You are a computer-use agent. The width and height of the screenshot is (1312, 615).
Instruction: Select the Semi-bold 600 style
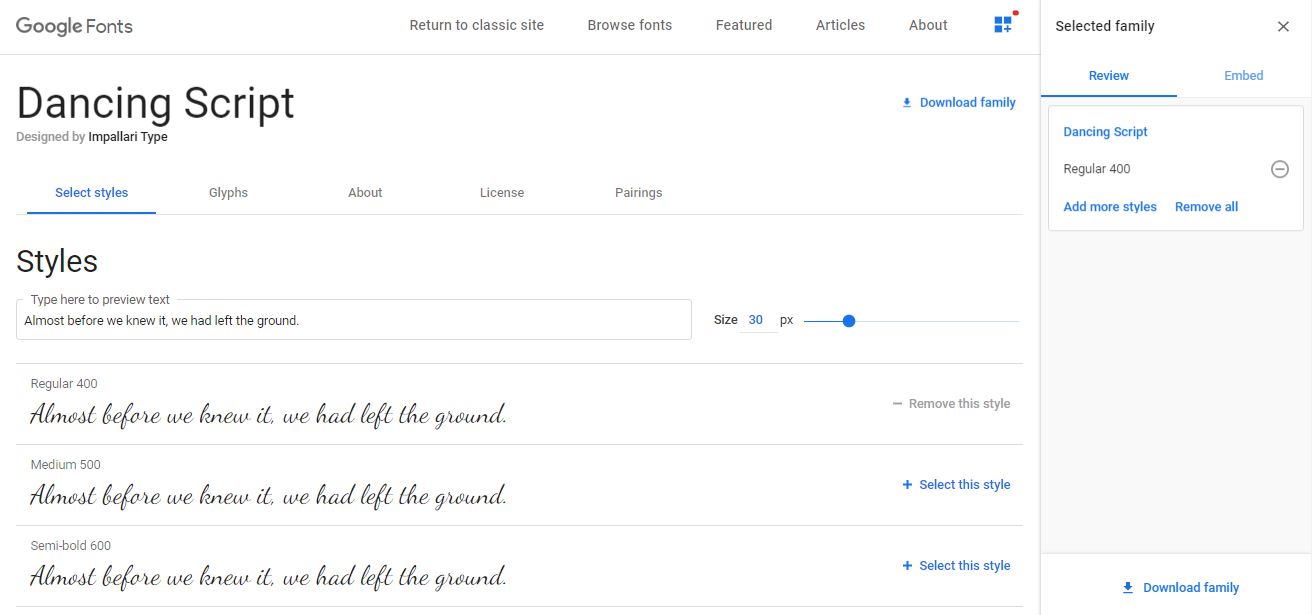coord(956,566)
